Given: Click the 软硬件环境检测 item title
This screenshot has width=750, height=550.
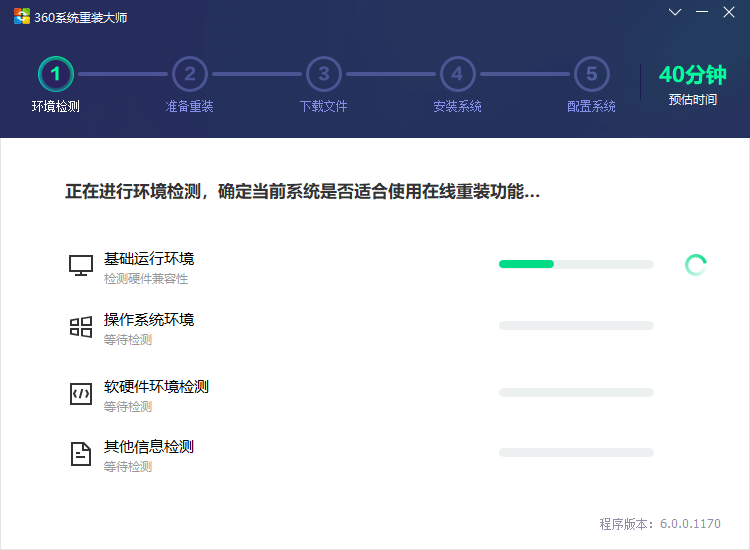Looking at the screenshot, I should pos(156,386).
